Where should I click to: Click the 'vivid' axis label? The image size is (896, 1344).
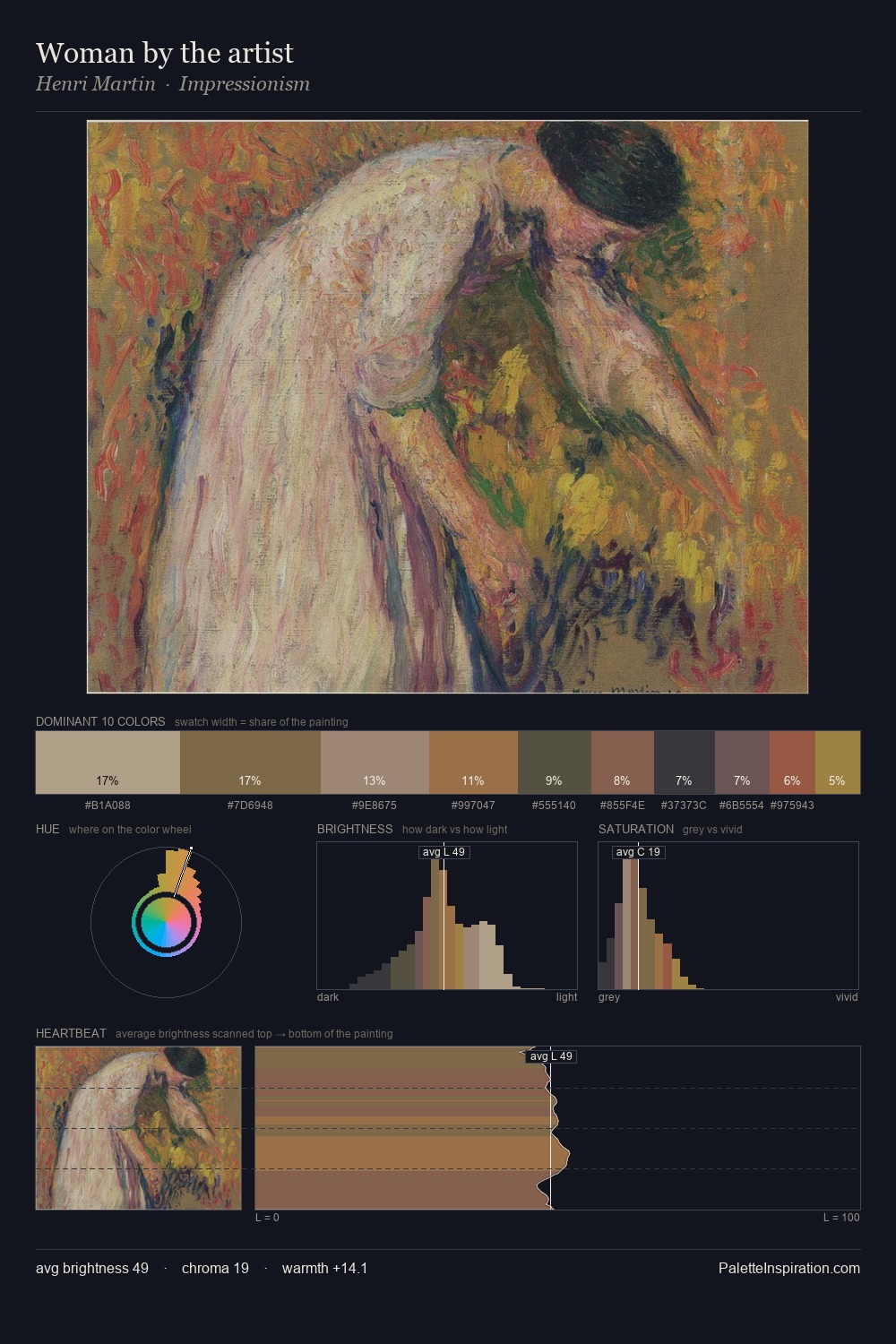pyautogui.click(x=847, y=997)
